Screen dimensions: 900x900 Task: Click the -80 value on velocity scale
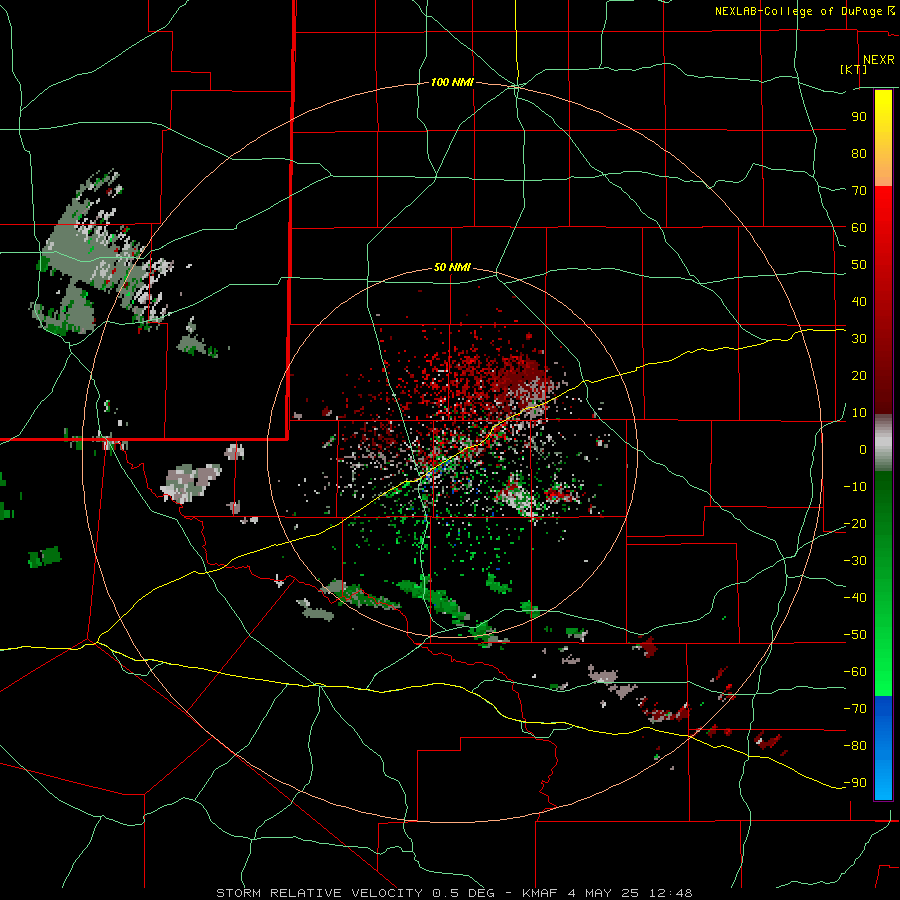[x=855, y=746]
